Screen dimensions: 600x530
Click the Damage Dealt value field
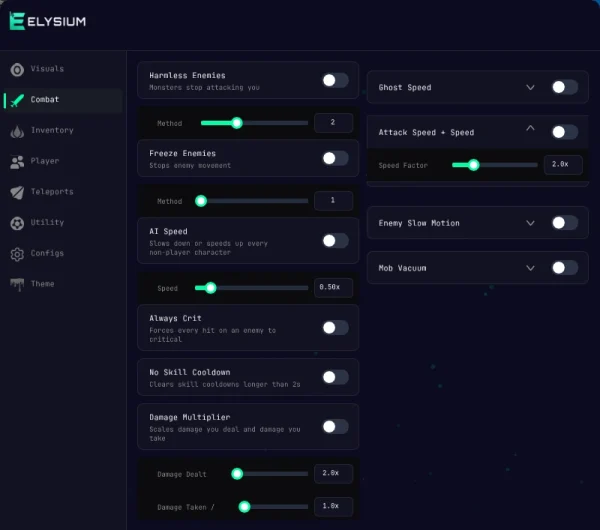[333, 473]
